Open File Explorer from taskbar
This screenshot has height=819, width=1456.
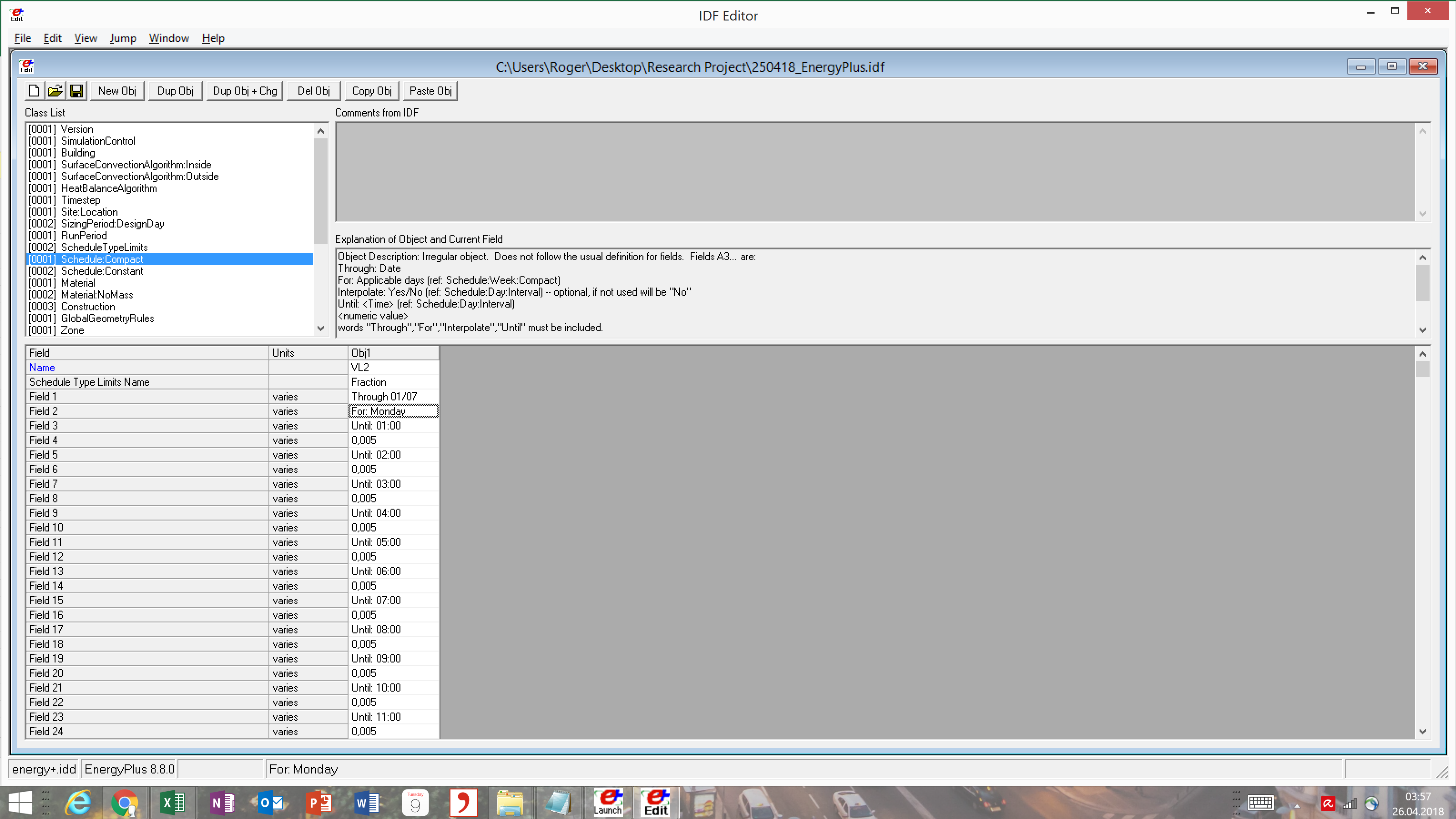pos(510,803)
